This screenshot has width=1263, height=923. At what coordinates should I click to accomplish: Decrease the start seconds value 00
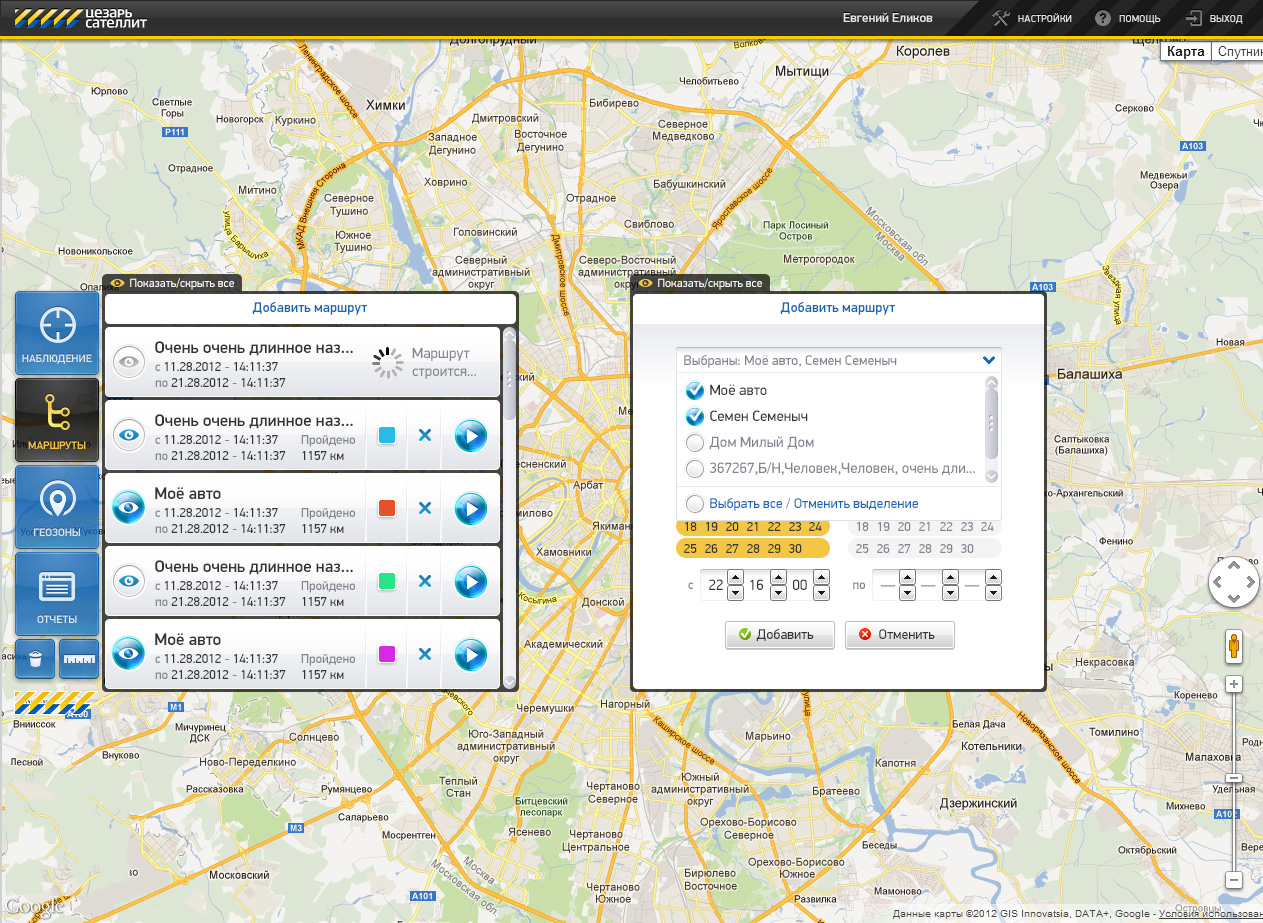[821, 593]
